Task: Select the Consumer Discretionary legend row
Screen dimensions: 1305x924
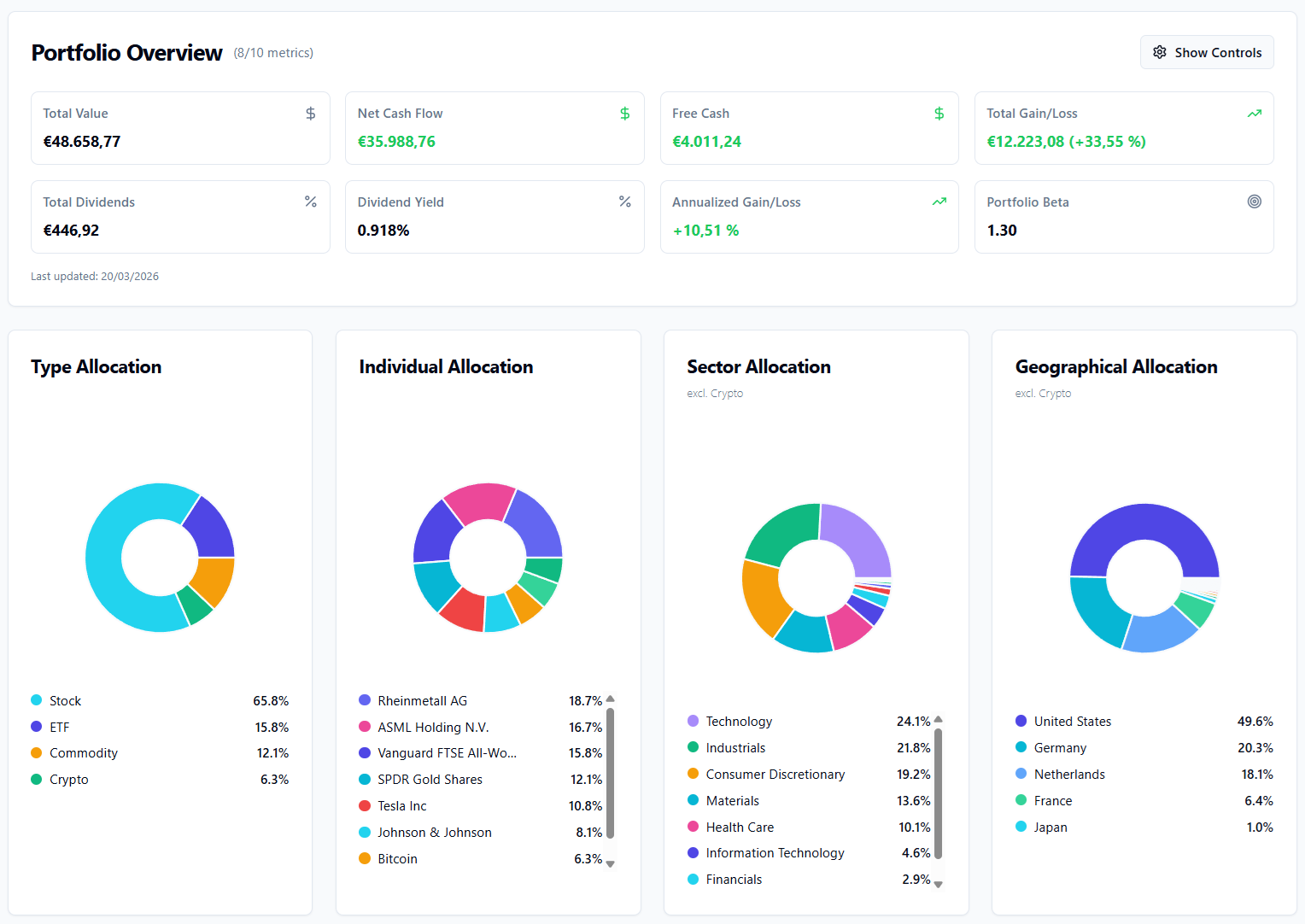Action: [809, 774]
